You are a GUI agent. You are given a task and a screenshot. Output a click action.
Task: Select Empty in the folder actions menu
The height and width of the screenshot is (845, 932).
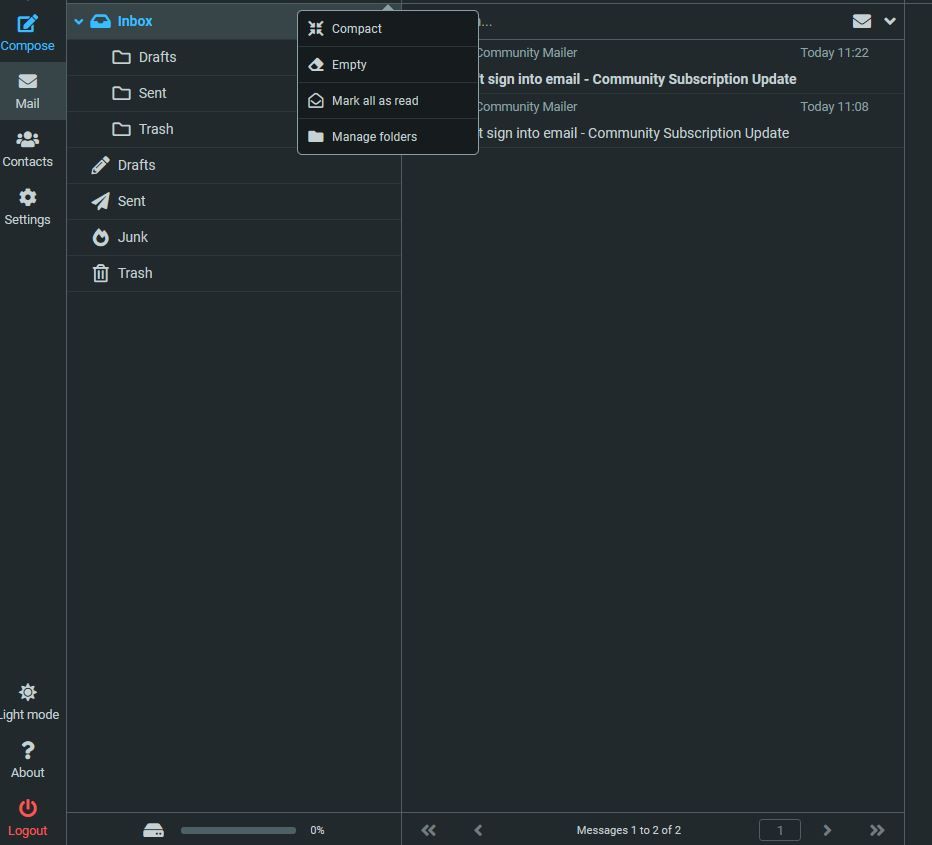coord(349,65)
